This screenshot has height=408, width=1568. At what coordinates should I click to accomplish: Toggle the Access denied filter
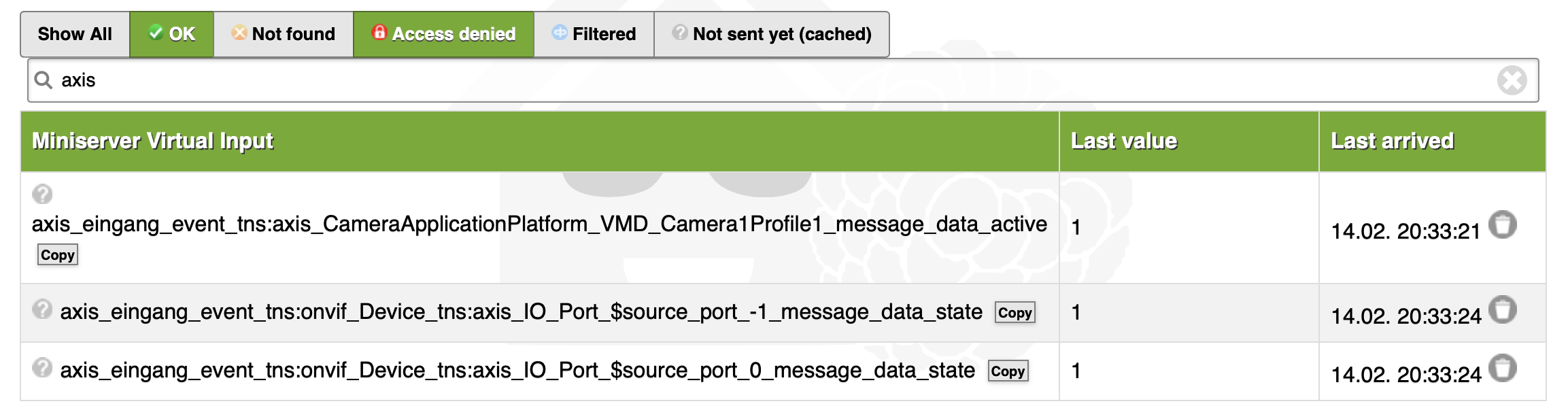pyautogui.click(x=443, y=34)
